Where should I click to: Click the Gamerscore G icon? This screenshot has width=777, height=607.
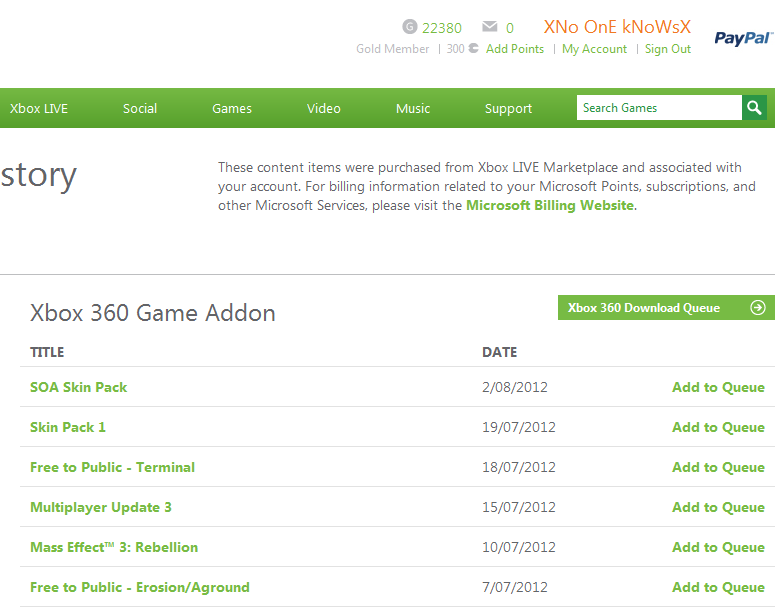pyautogui.click(x=410, y=26)
